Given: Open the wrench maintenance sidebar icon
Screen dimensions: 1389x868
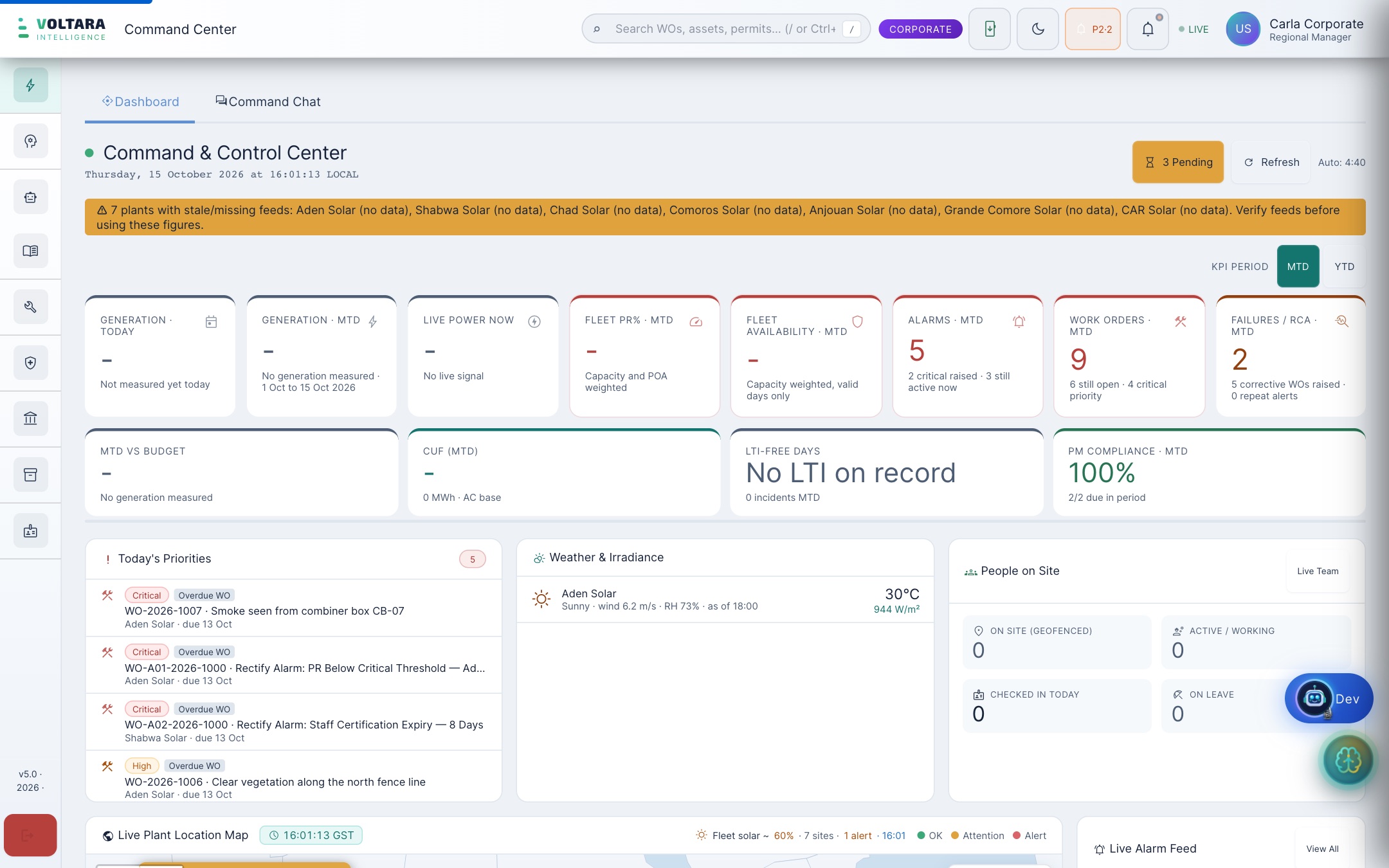Looking at the screenshot, I should click(30, 307).
